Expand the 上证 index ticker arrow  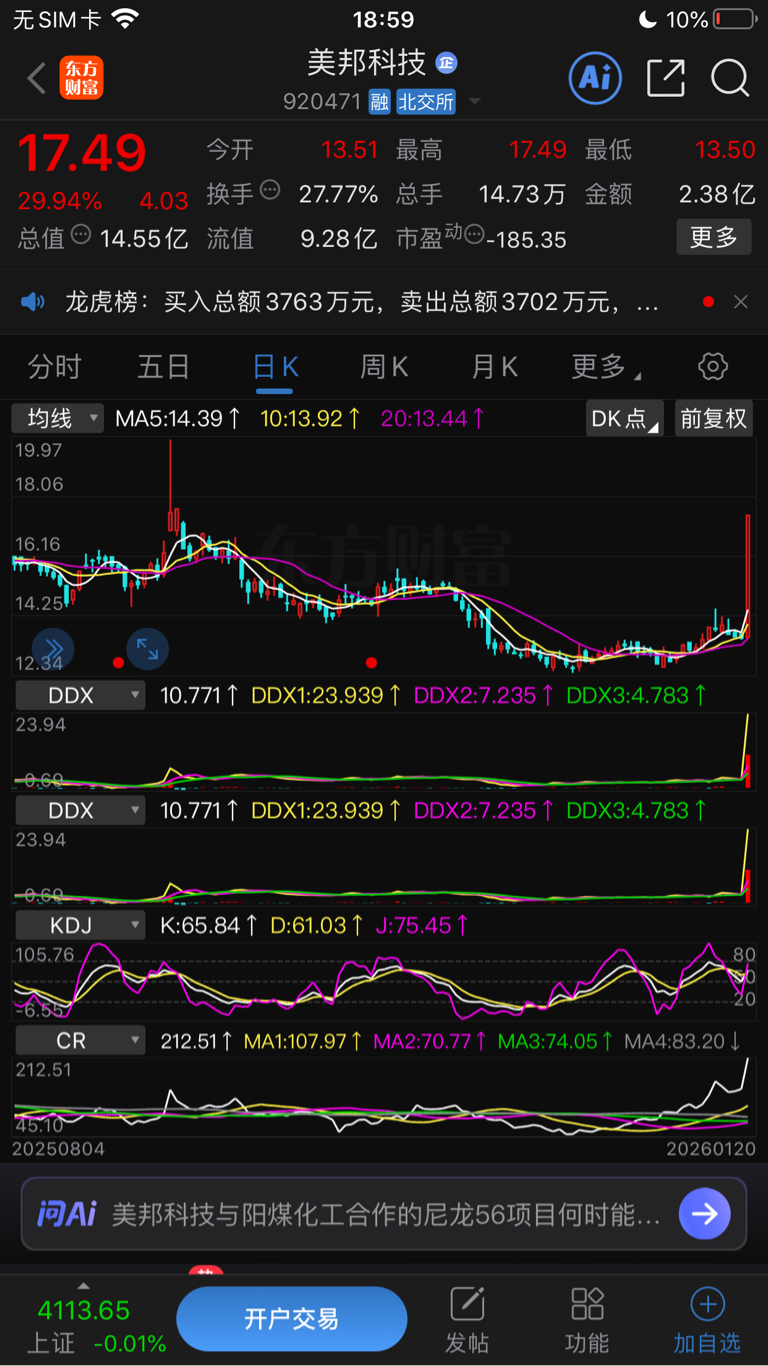point(84,1286)
